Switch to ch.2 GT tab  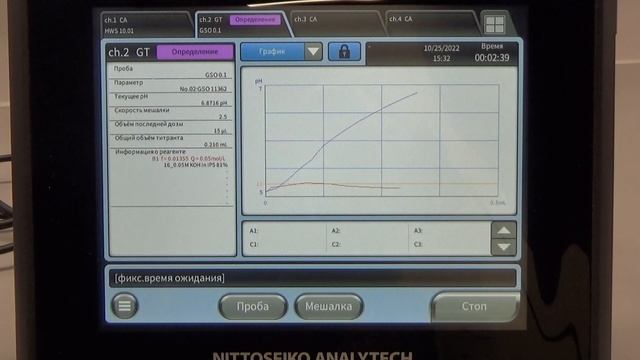point(243,25)
